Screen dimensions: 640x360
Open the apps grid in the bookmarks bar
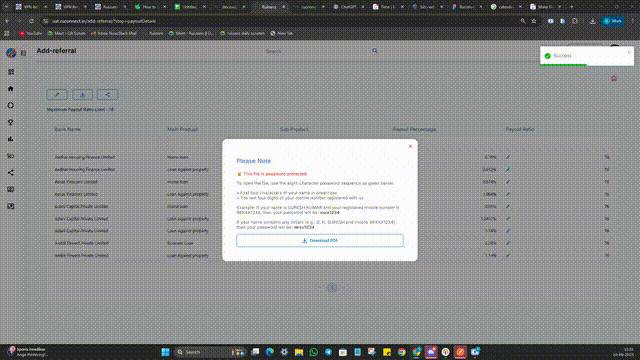[7, 33]
